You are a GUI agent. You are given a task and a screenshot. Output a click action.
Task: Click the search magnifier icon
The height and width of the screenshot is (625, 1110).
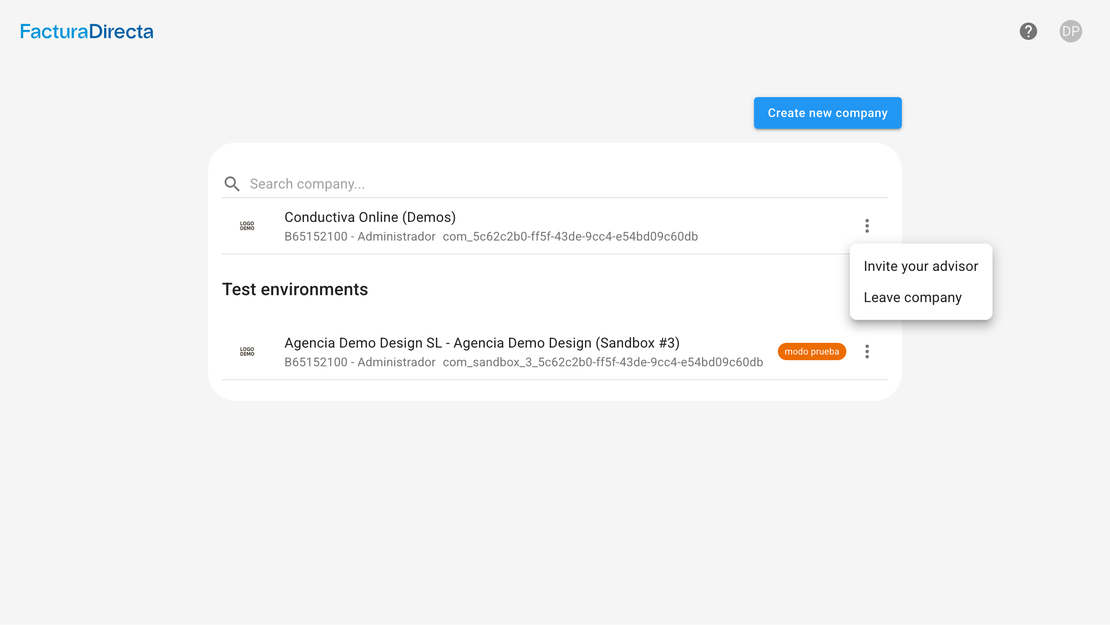point(232,184)
